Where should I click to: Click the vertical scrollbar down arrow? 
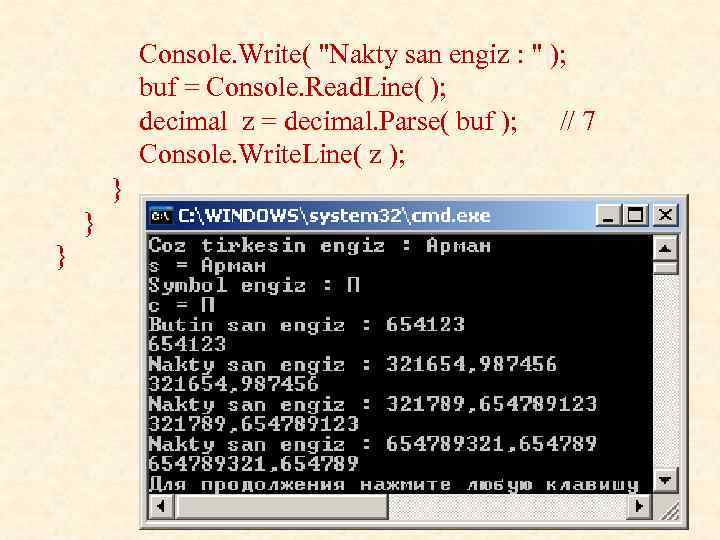665,480
